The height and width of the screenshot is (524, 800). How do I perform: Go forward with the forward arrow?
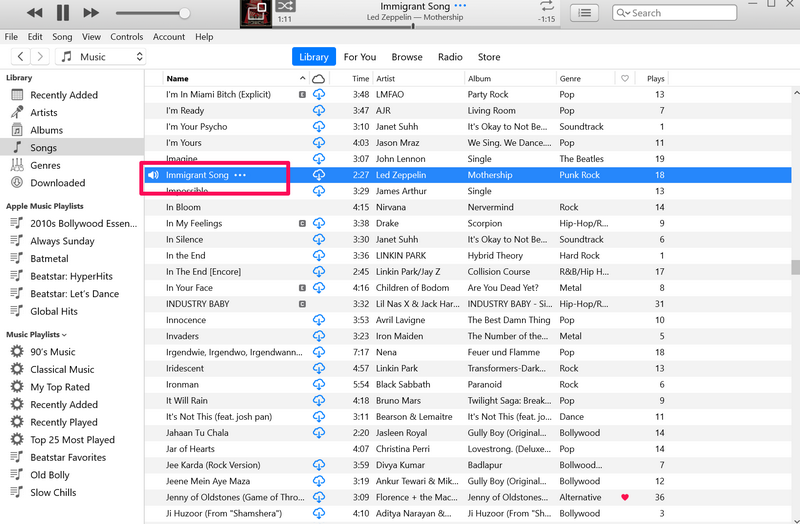[x=40, y=57]
